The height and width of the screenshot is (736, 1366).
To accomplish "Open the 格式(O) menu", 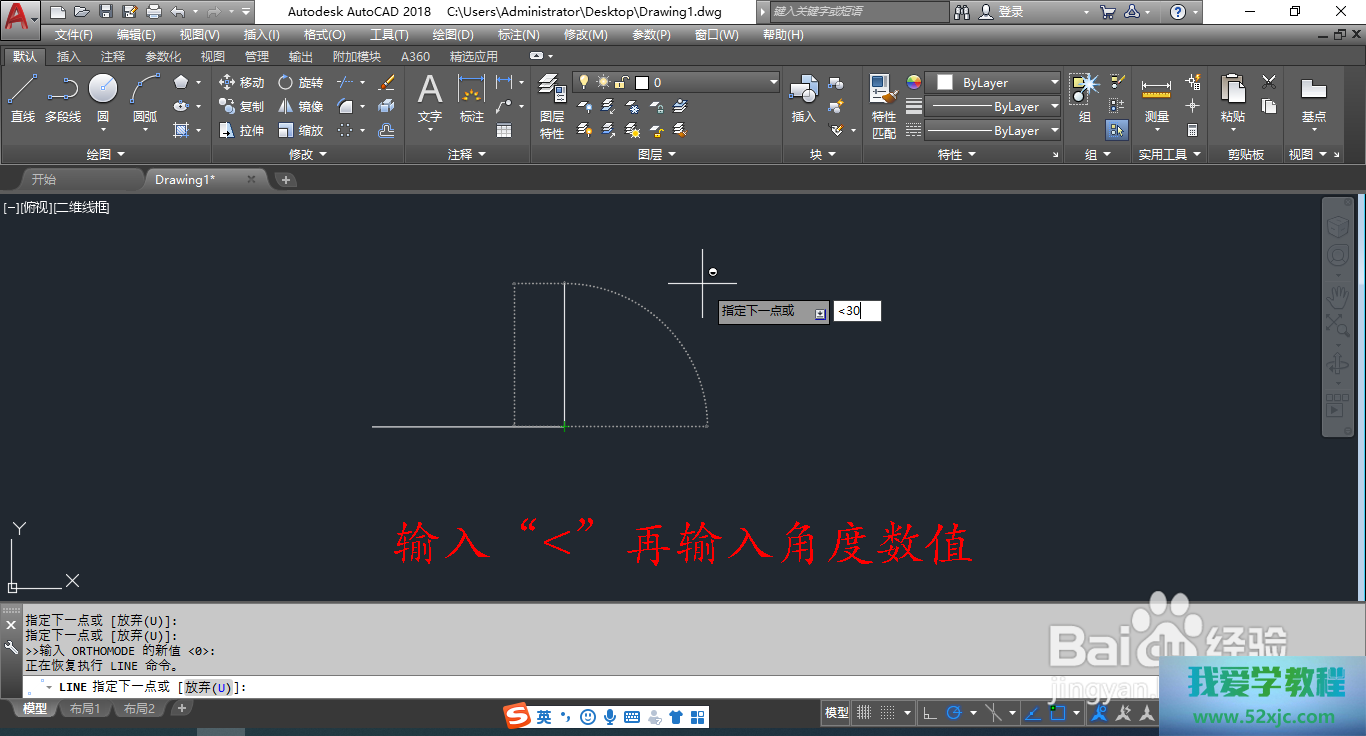I will click(324, 35).
